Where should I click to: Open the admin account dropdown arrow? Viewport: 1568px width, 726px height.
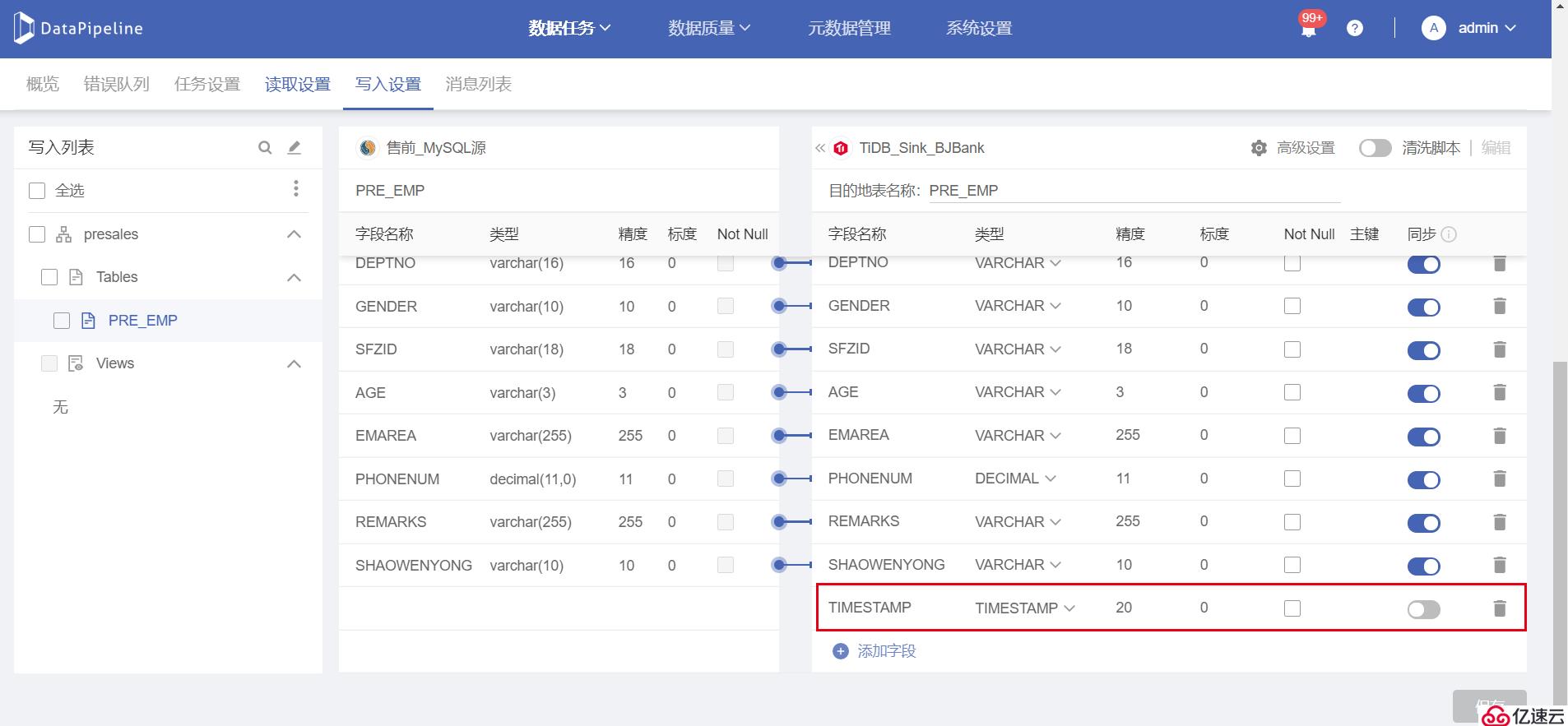point(1510,28)
